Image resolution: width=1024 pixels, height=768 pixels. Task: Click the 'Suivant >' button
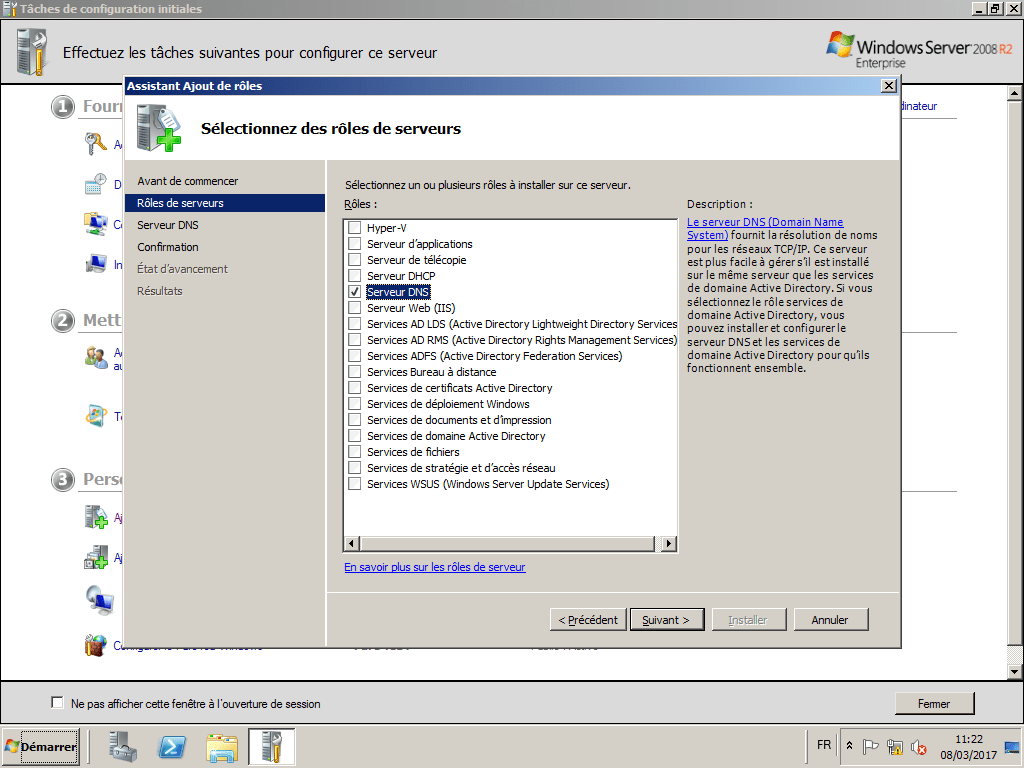(666, 619)
